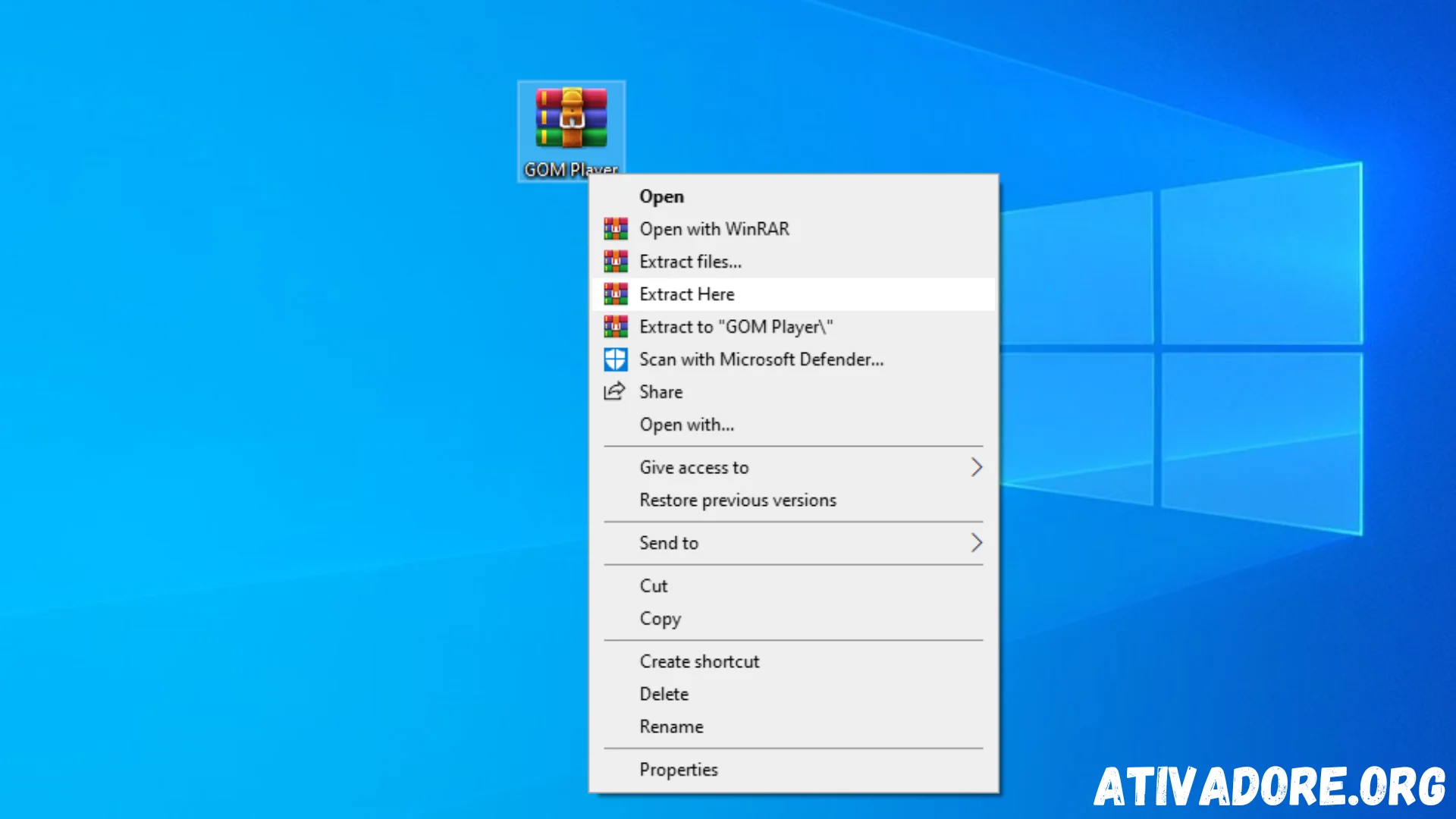This screenshot has width=1456, height=819.
Task: Click the Share icon in context menu
Action: (x=614, y=391)
